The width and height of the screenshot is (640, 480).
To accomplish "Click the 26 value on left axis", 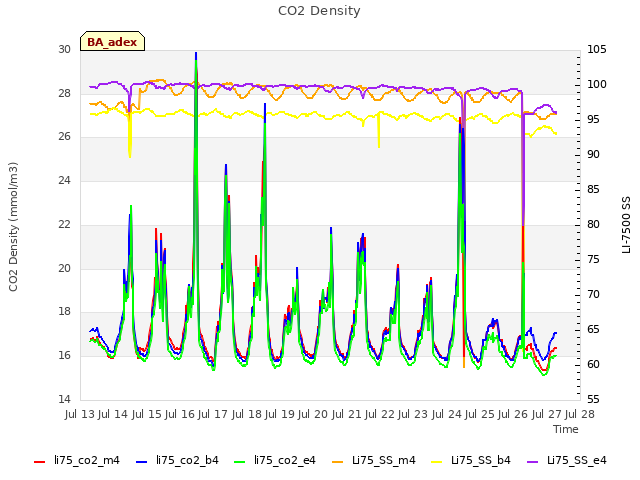I will (64, 137).
